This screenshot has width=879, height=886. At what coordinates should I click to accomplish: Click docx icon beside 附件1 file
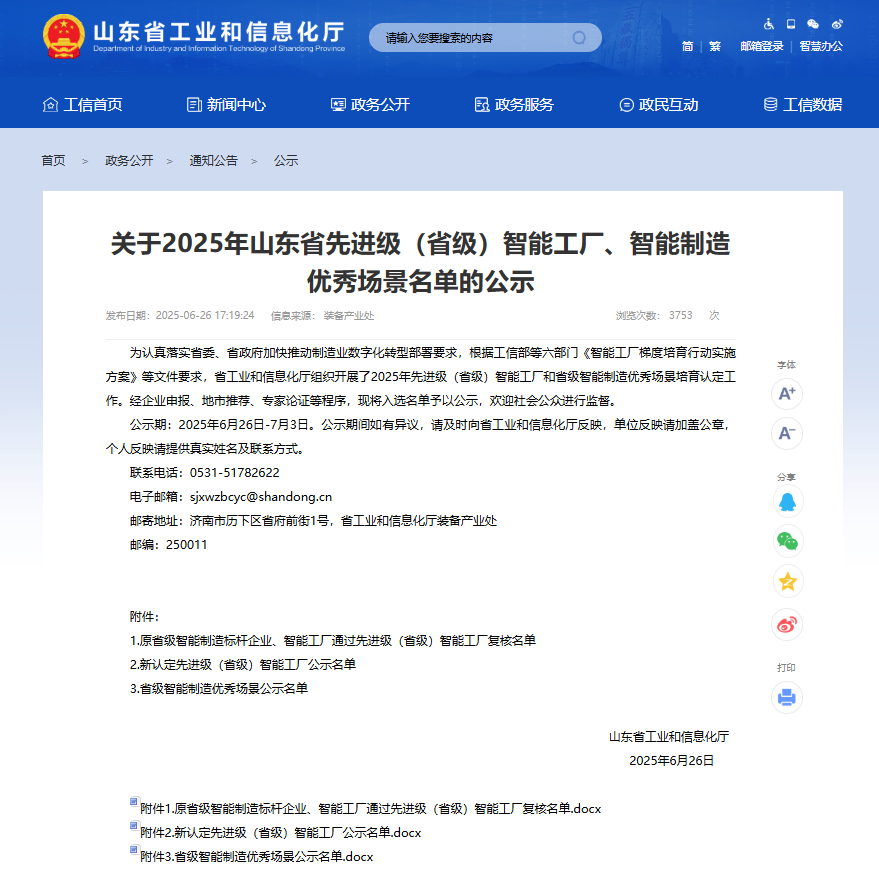[134, 801]
